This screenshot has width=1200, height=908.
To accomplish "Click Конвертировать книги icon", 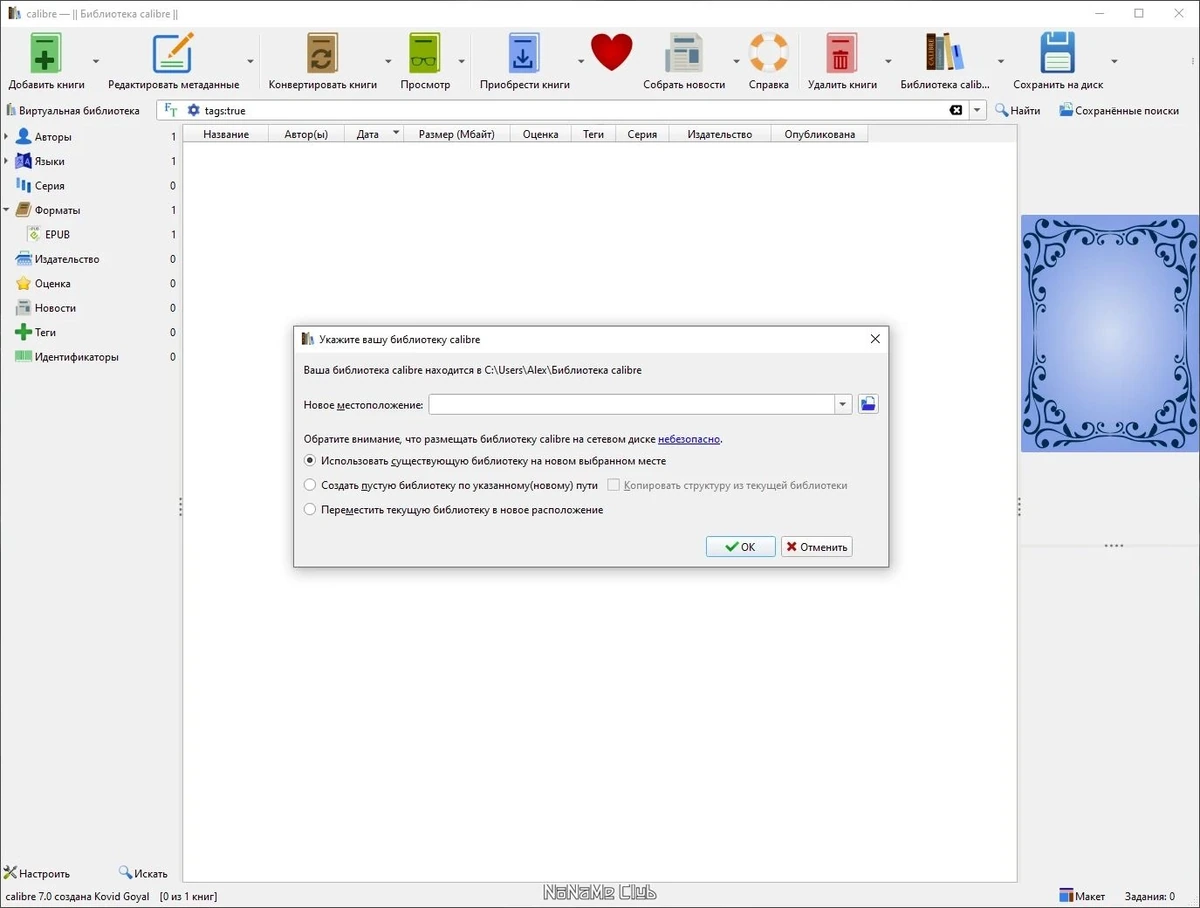I will click(x=322, y=53).
